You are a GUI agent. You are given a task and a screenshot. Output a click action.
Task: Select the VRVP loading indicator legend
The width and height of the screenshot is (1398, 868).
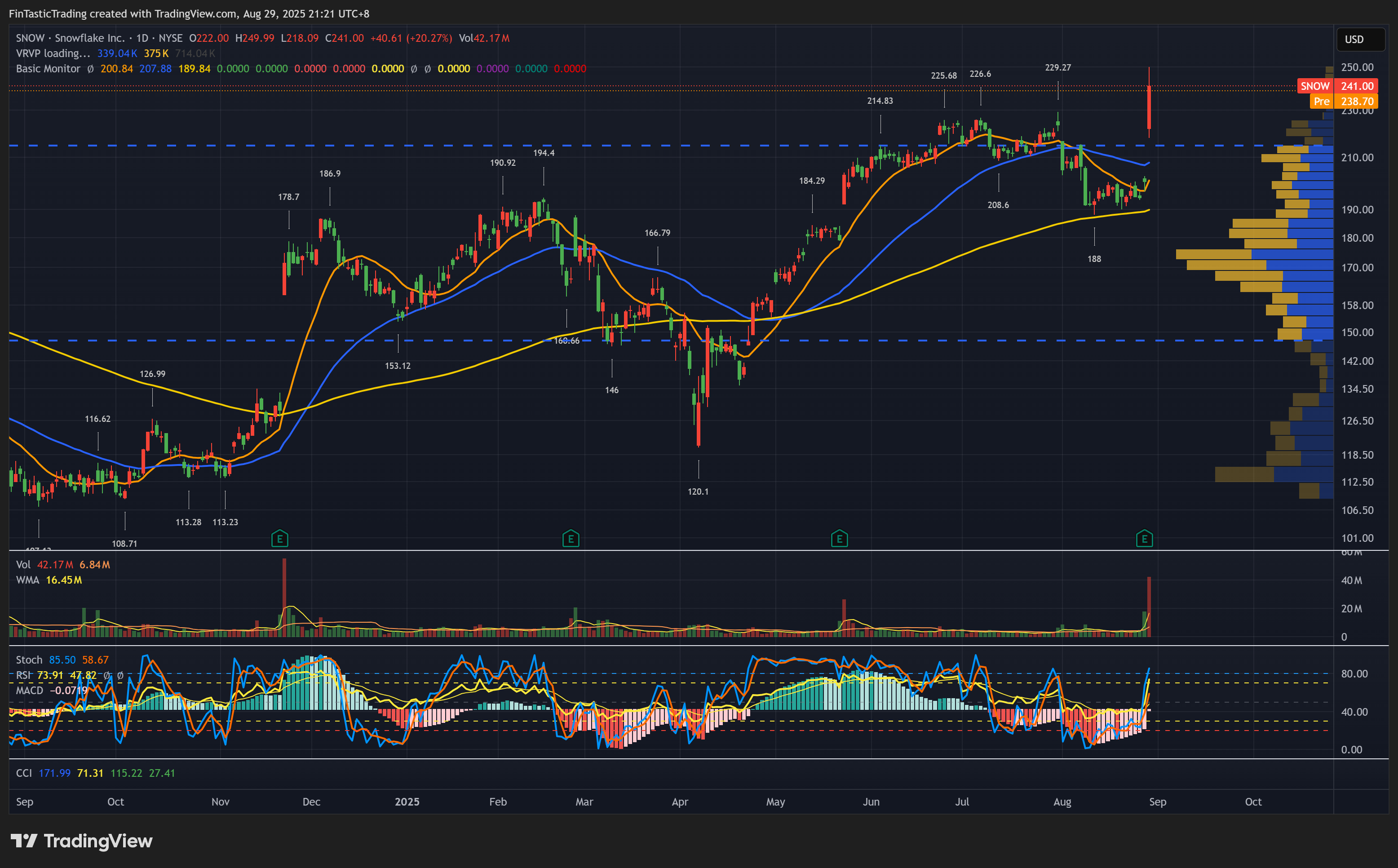click(x=53, y=53)
